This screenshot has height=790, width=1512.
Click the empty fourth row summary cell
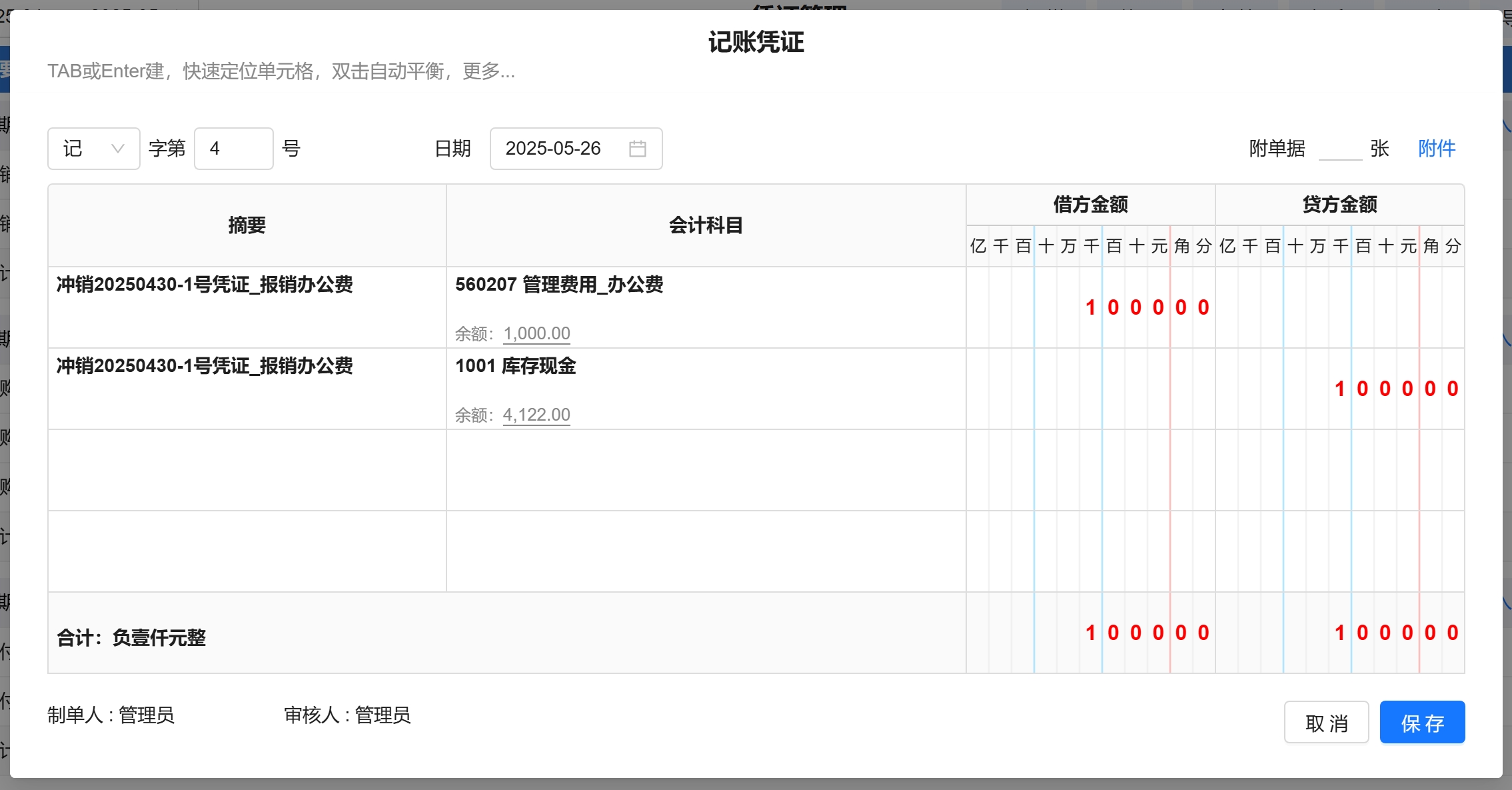[247, 551]
